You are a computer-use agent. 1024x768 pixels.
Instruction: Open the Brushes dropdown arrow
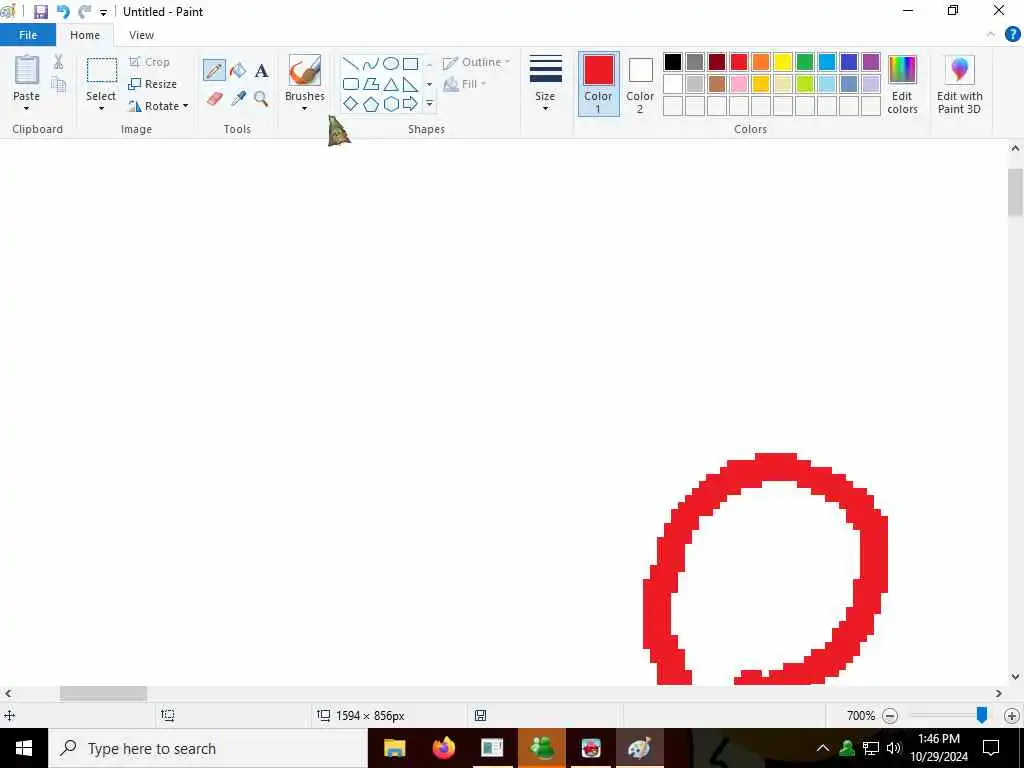(304, 108)
